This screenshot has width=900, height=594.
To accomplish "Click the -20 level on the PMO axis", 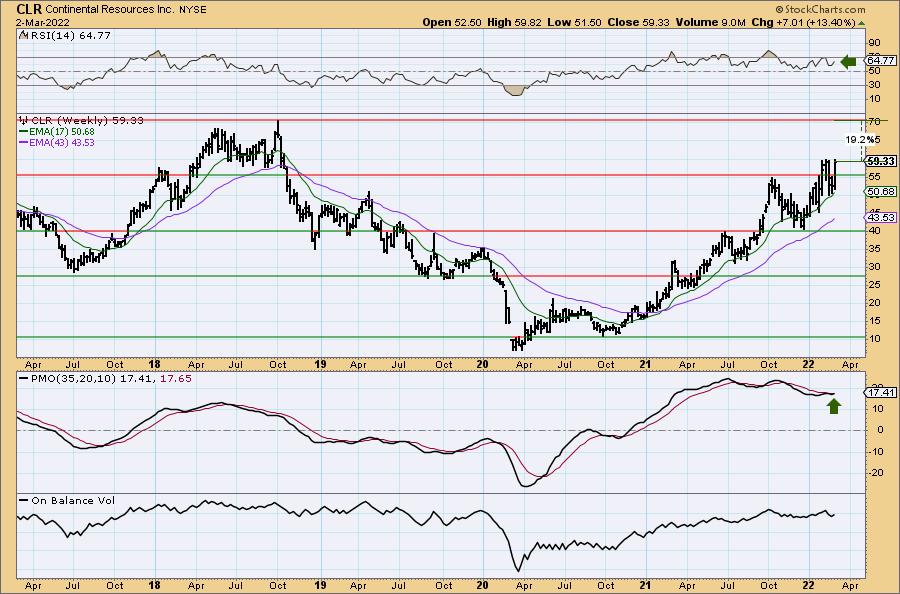I will coord(874,473).
